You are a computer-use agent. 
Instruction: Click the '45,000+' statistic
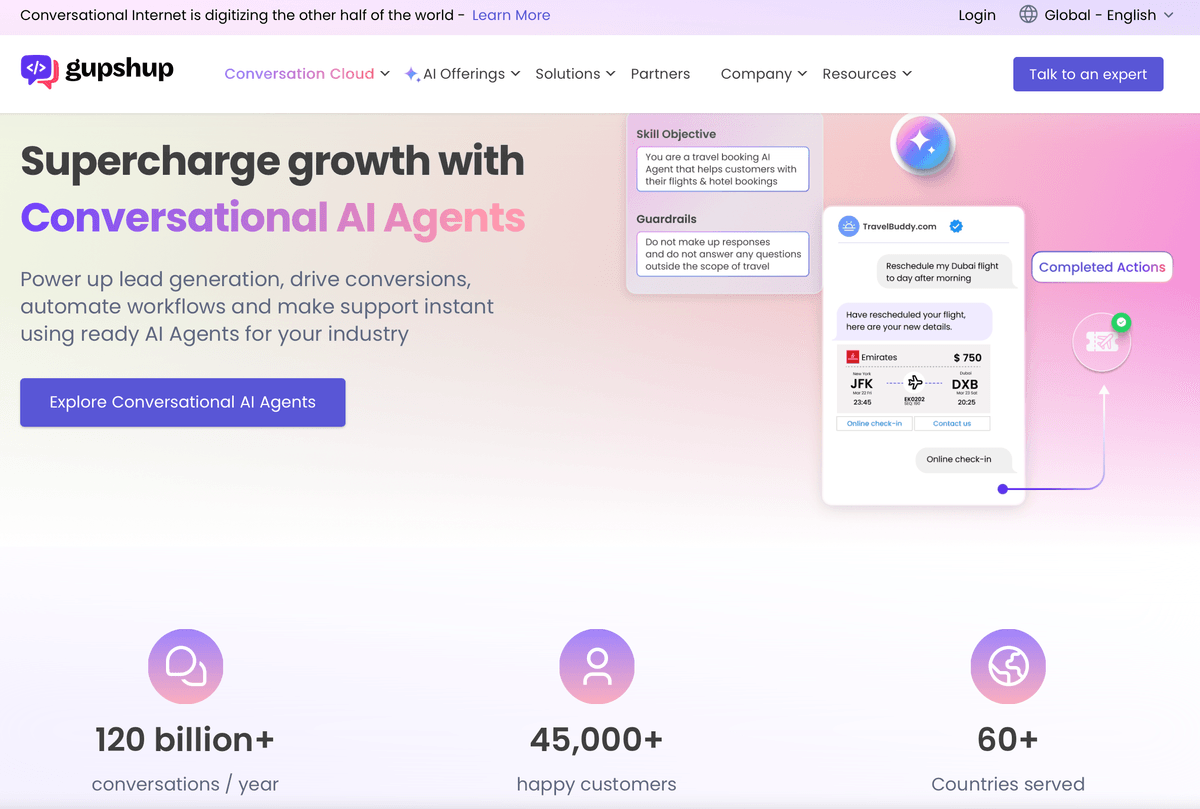(x=597, y=740)
